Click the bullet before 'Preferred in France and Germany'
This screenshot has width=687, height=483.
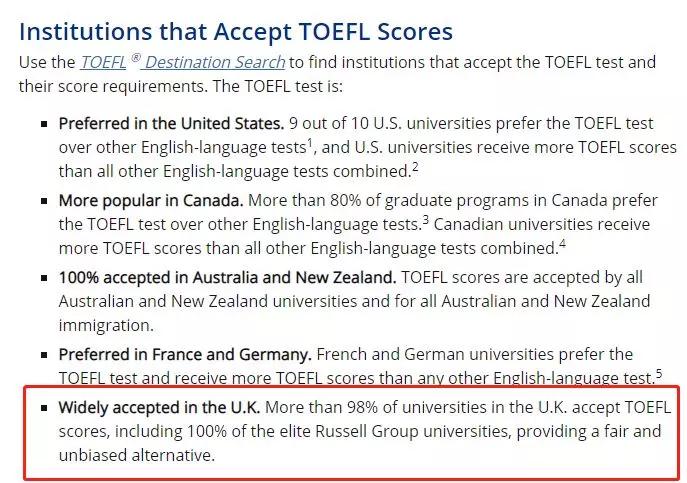pyautogui.click(x=44, y=356)
